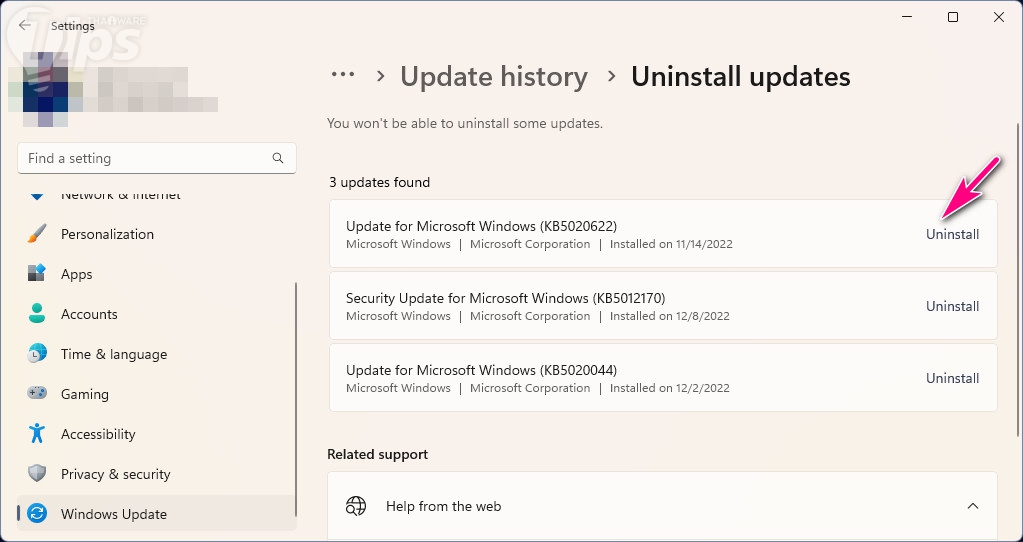Click the sidebar vertical scrollbar
1023x542 pixels.
coord(296,400)
